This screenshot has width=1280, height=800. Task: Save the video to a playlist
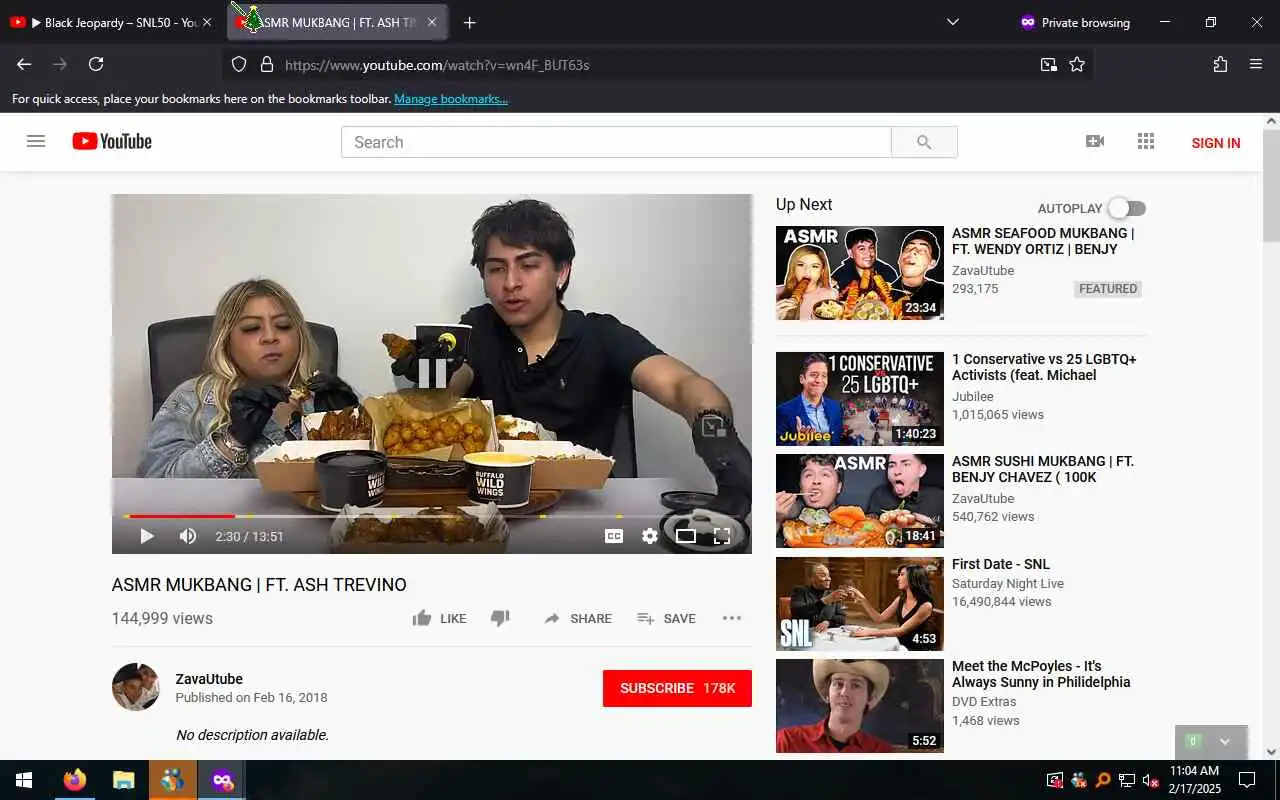coord(666,618)
